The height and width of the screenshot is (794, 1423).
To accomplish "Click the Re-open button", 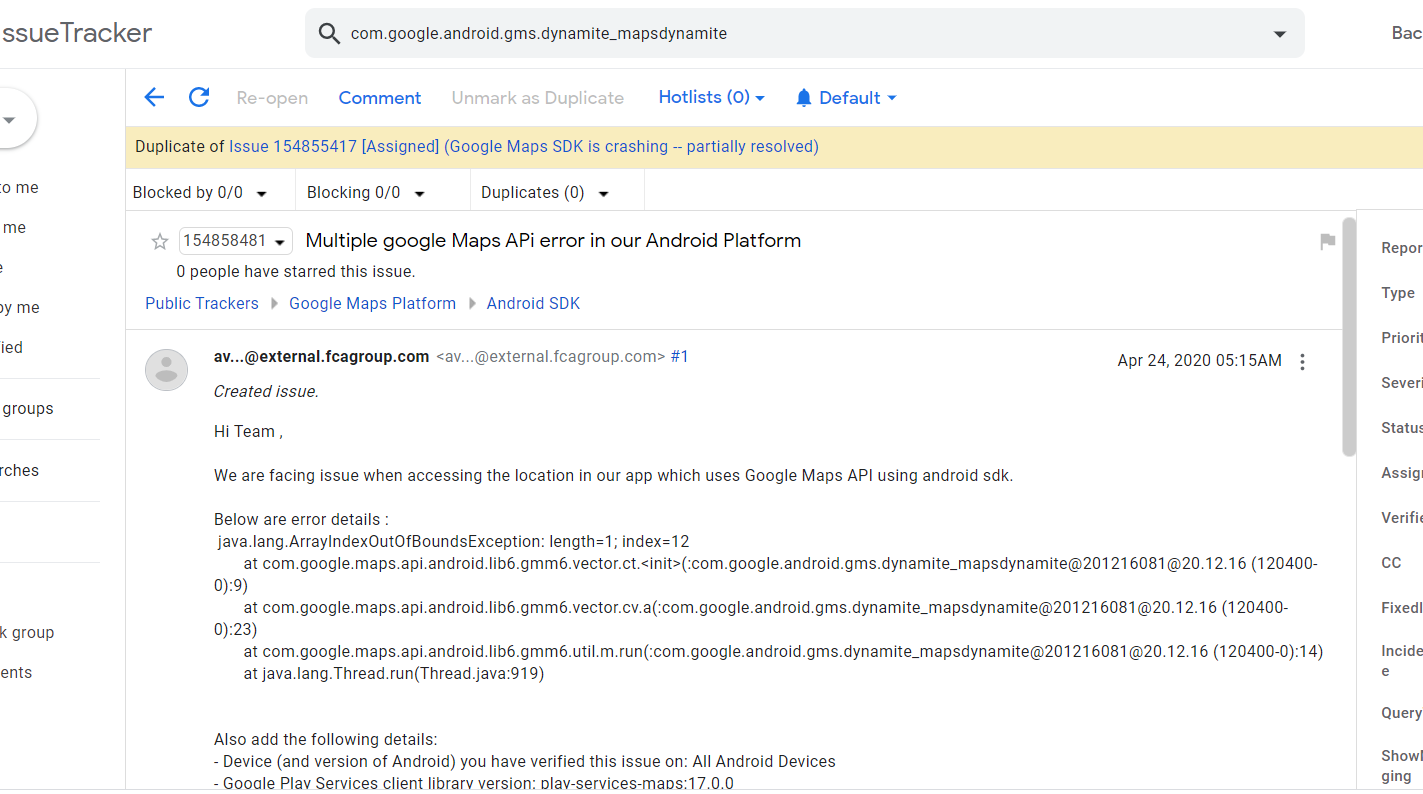I will tap(272, 98).
